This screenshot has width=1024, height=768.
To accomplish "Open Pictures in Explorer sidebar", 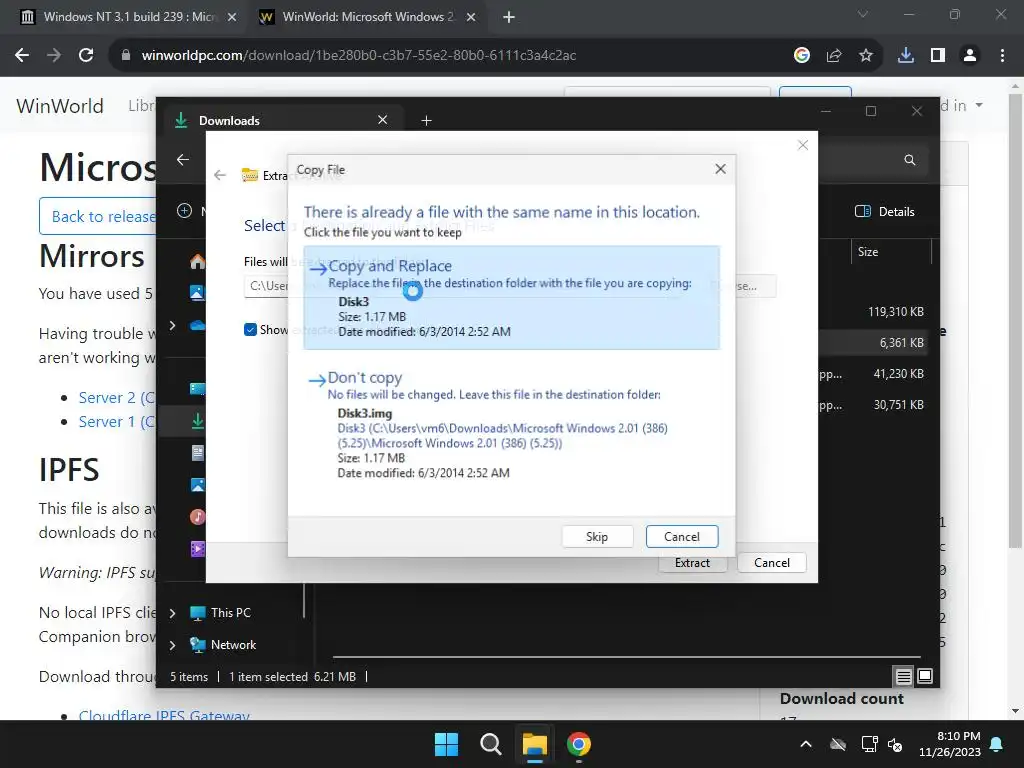I will pos(197,485).
